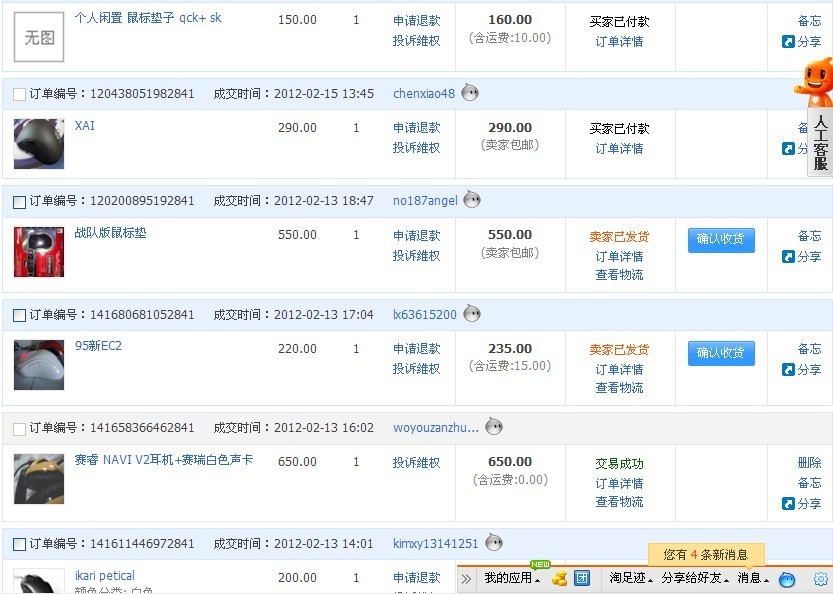View 查看物流 for 战队版鼠标垫 order

coord(619,275)
